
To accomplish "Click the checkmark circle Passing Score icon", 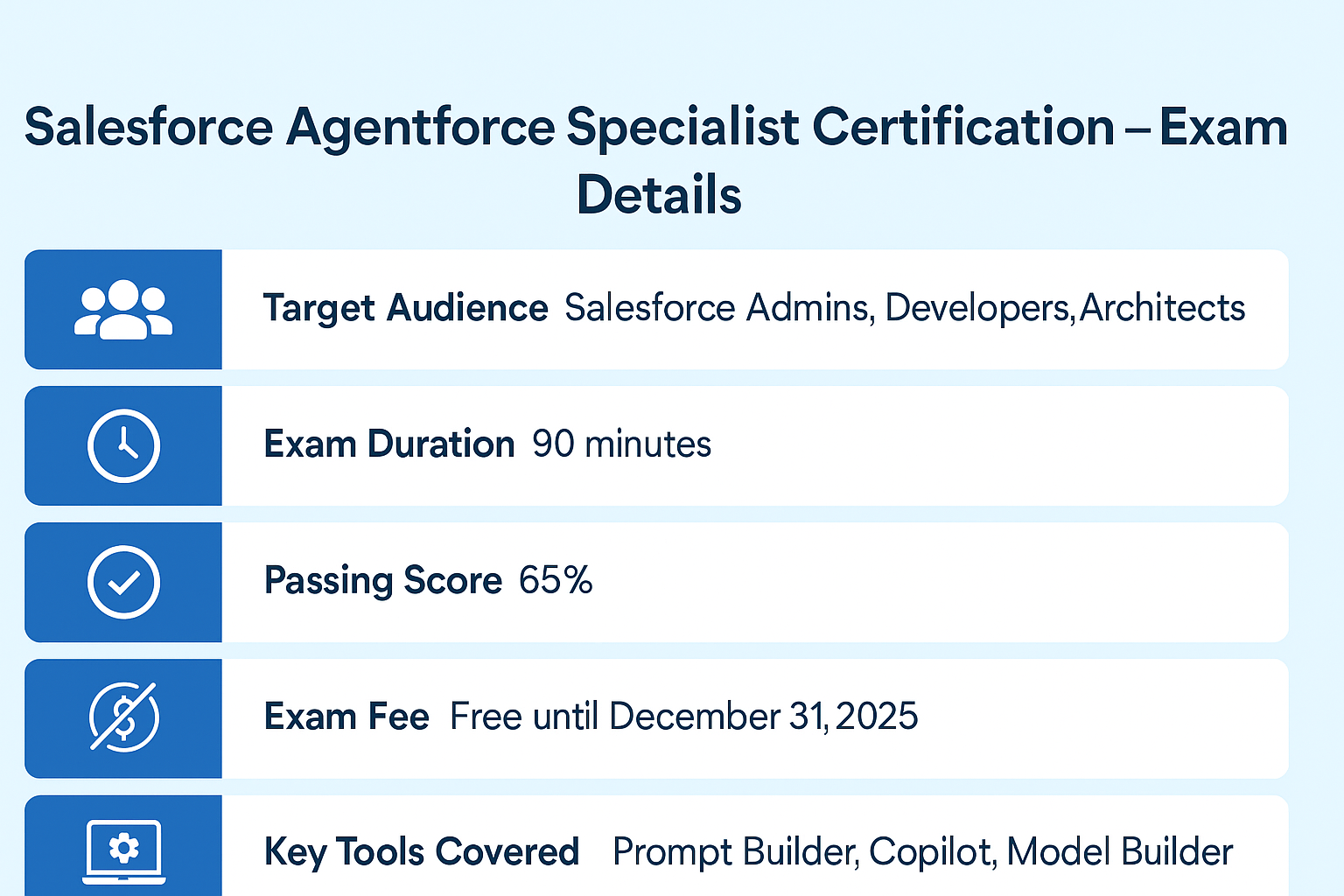I will 123,582.
